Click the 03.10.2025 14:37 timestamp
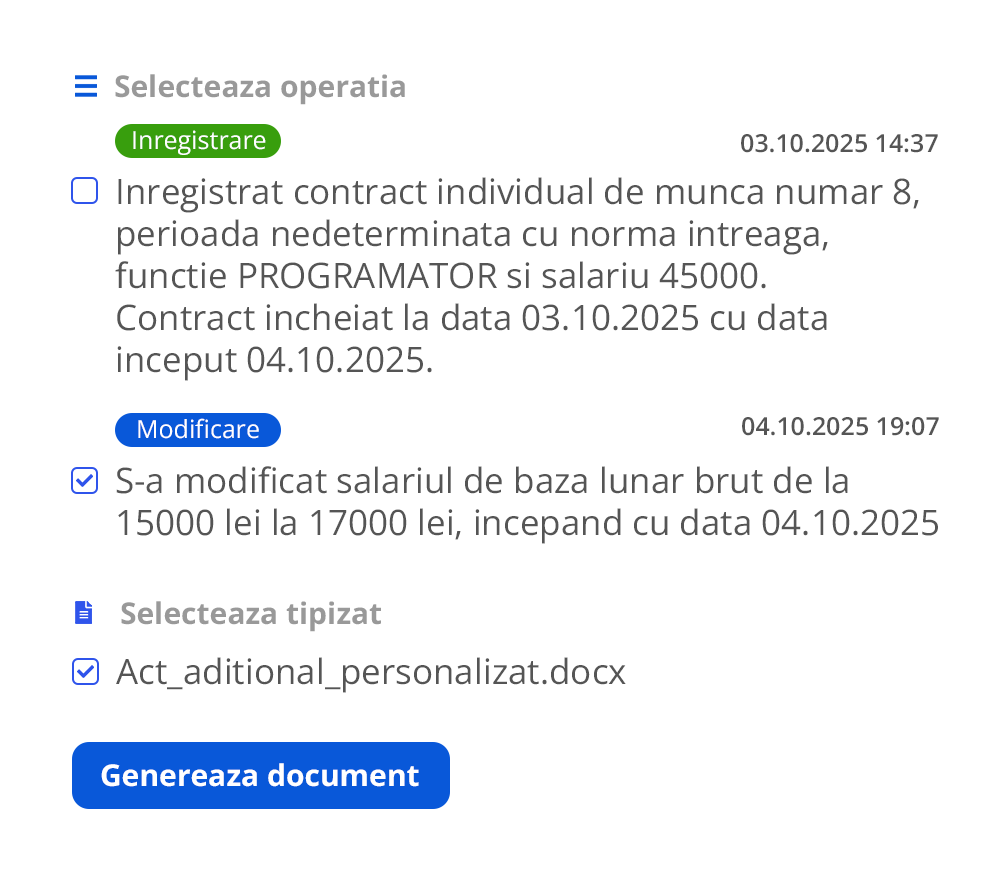 click(838, 144)
